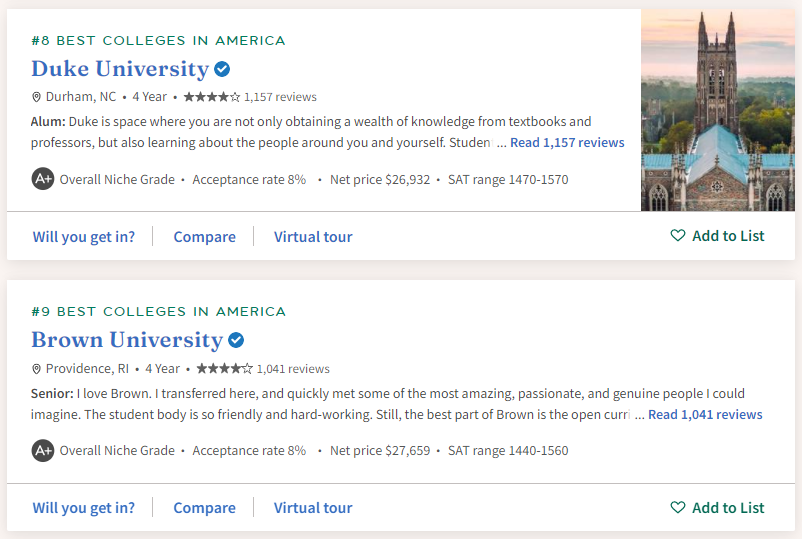Open the Brown University title link

(x=127, y=340)
